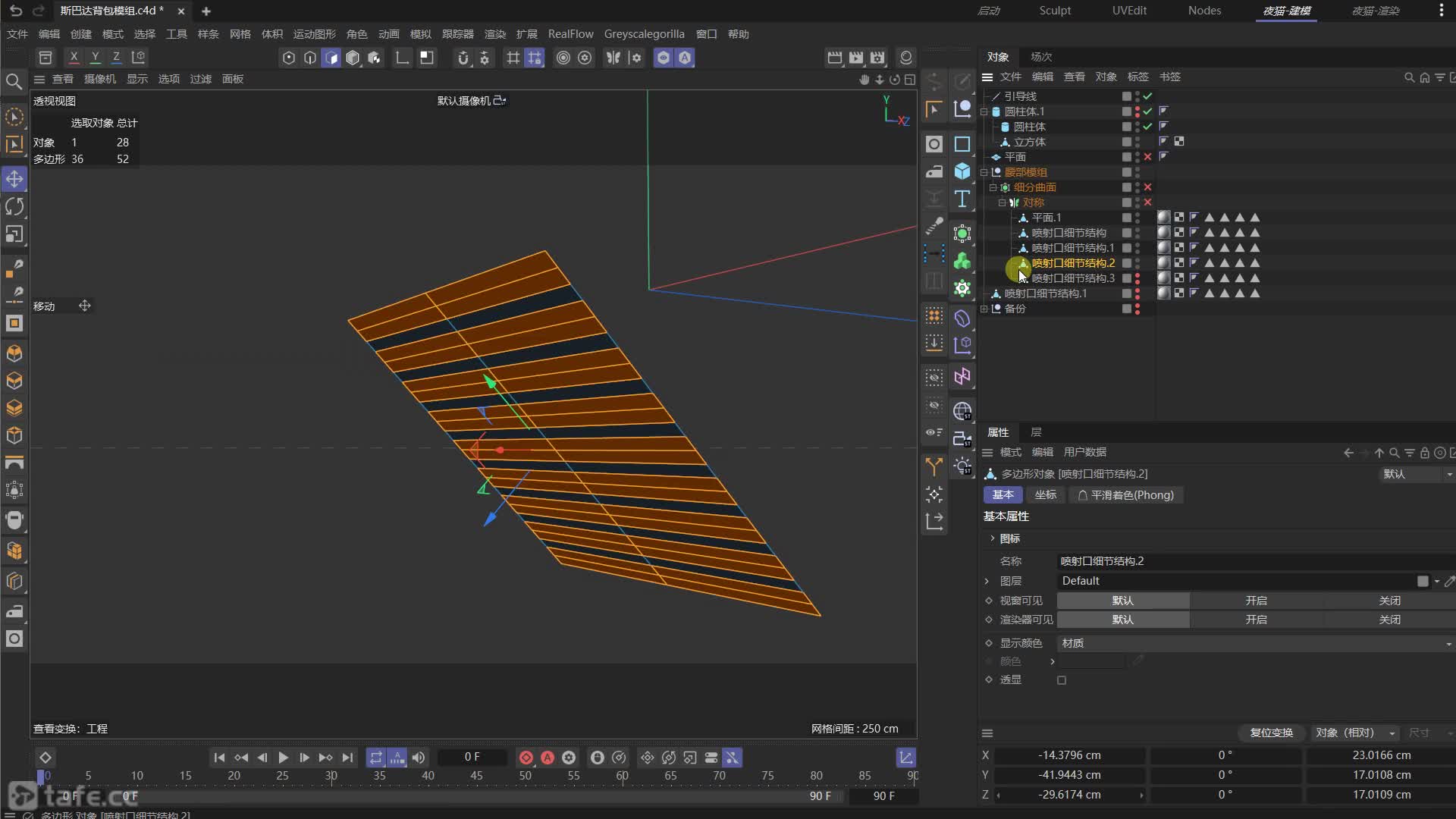Toggle 细分曲面 generator red X

pyautogui.click(x=1148, y=187)
